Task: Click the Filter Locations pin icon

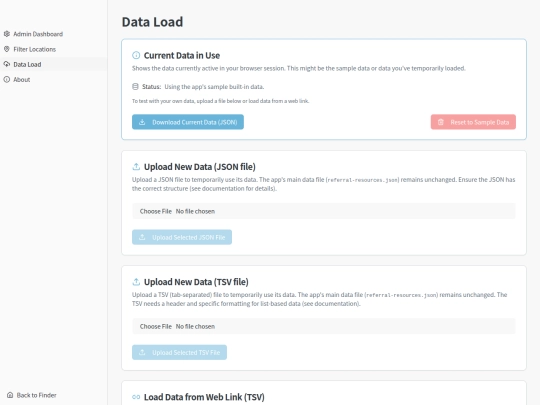Action: [x=7, y=49]
